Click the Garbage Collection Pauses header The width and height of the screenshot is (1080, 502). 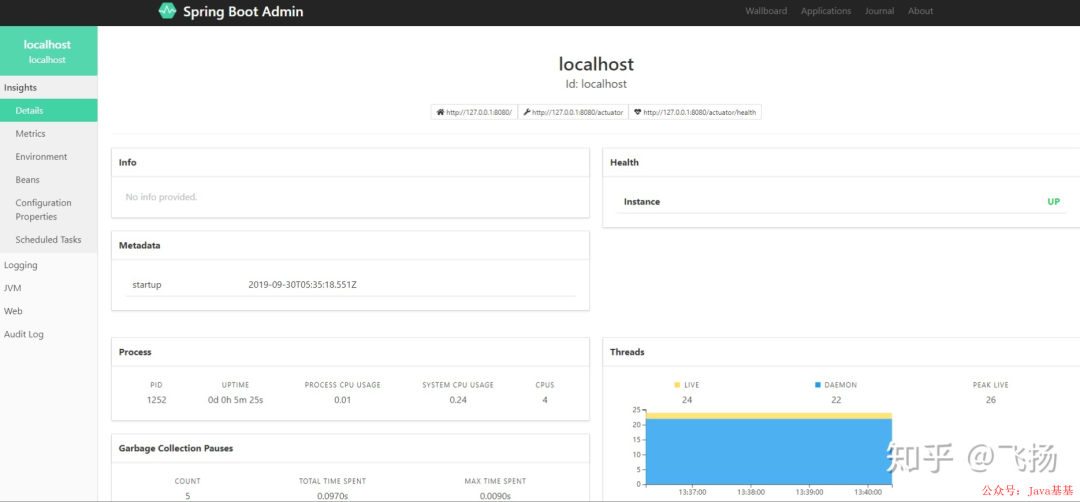pyautogui.click(x=350, y=448)
